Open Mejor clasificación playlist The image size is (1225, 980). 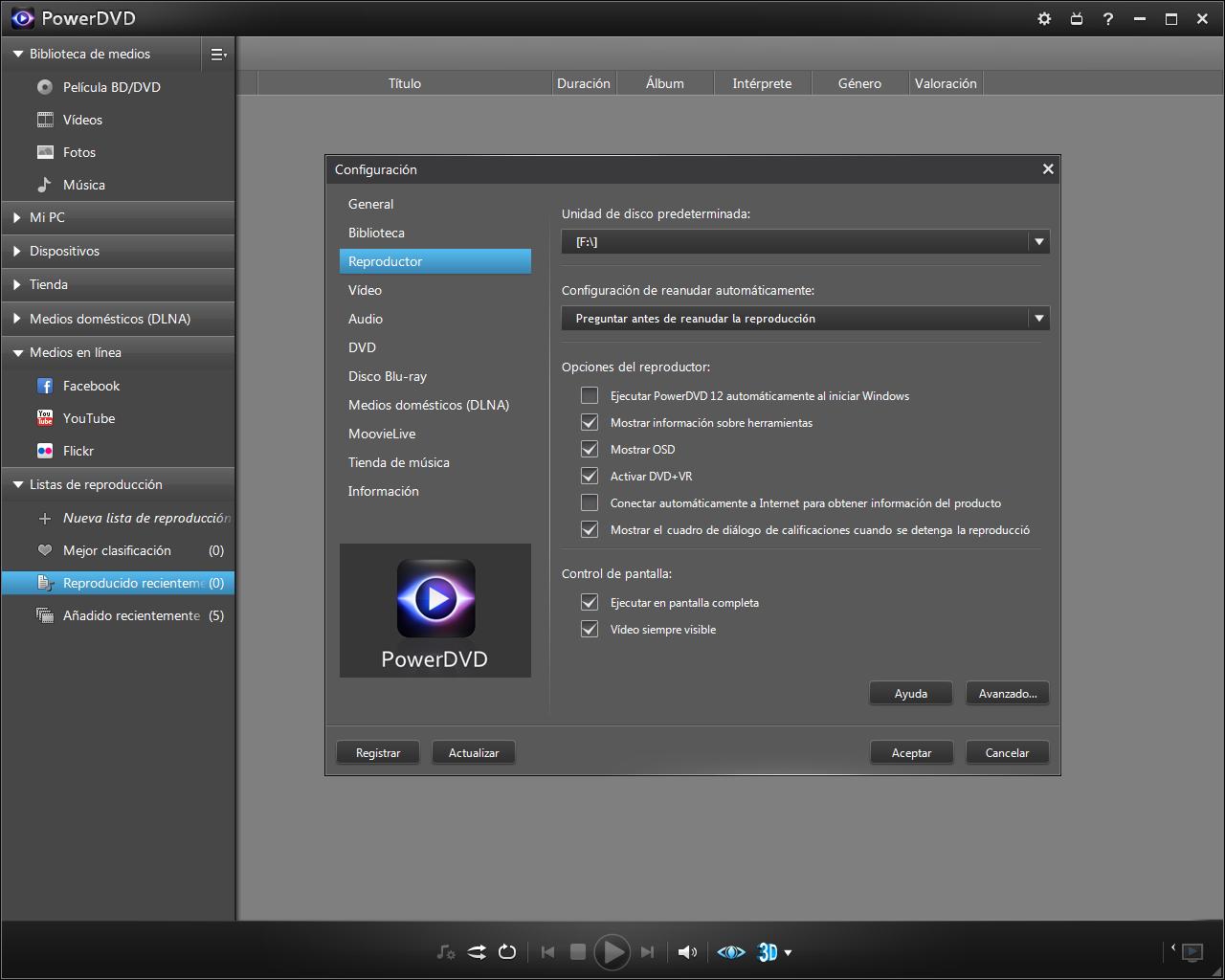point(117,550)
